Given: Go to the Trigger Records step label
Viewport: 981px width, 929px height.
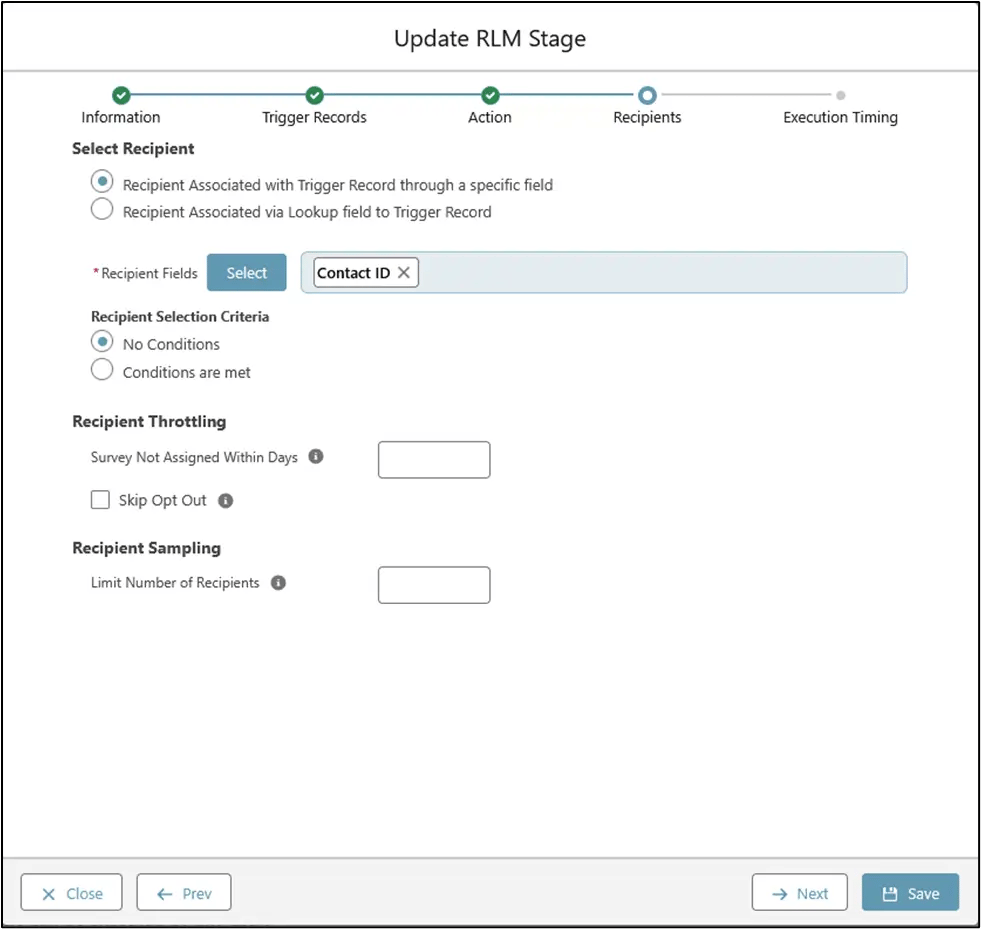Looking at the screenshot, I should coord(314,118).
